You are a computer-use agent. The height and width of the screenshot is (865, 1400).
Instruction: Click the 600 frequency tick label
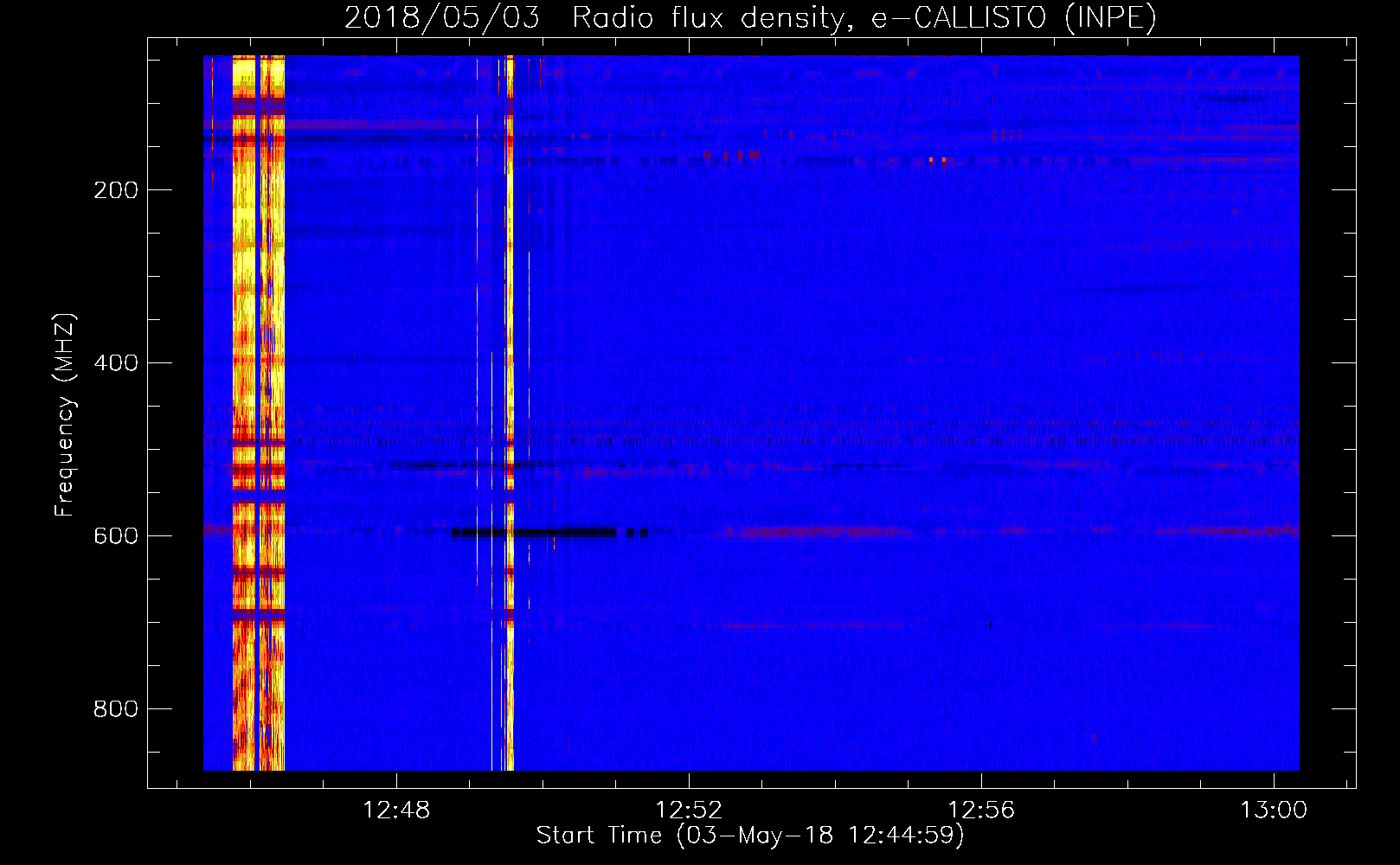click(116, 536)
